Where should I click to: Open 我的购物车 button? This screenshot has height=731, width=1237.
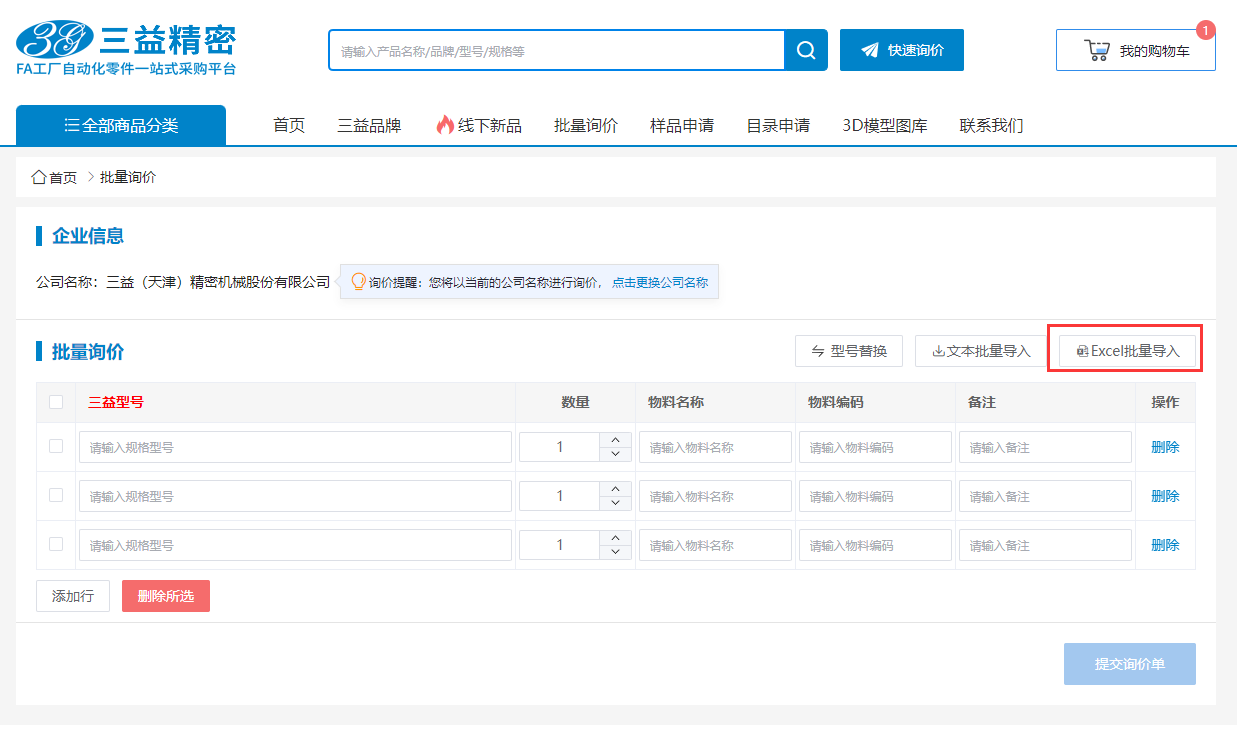click(x=1136, y=50)
